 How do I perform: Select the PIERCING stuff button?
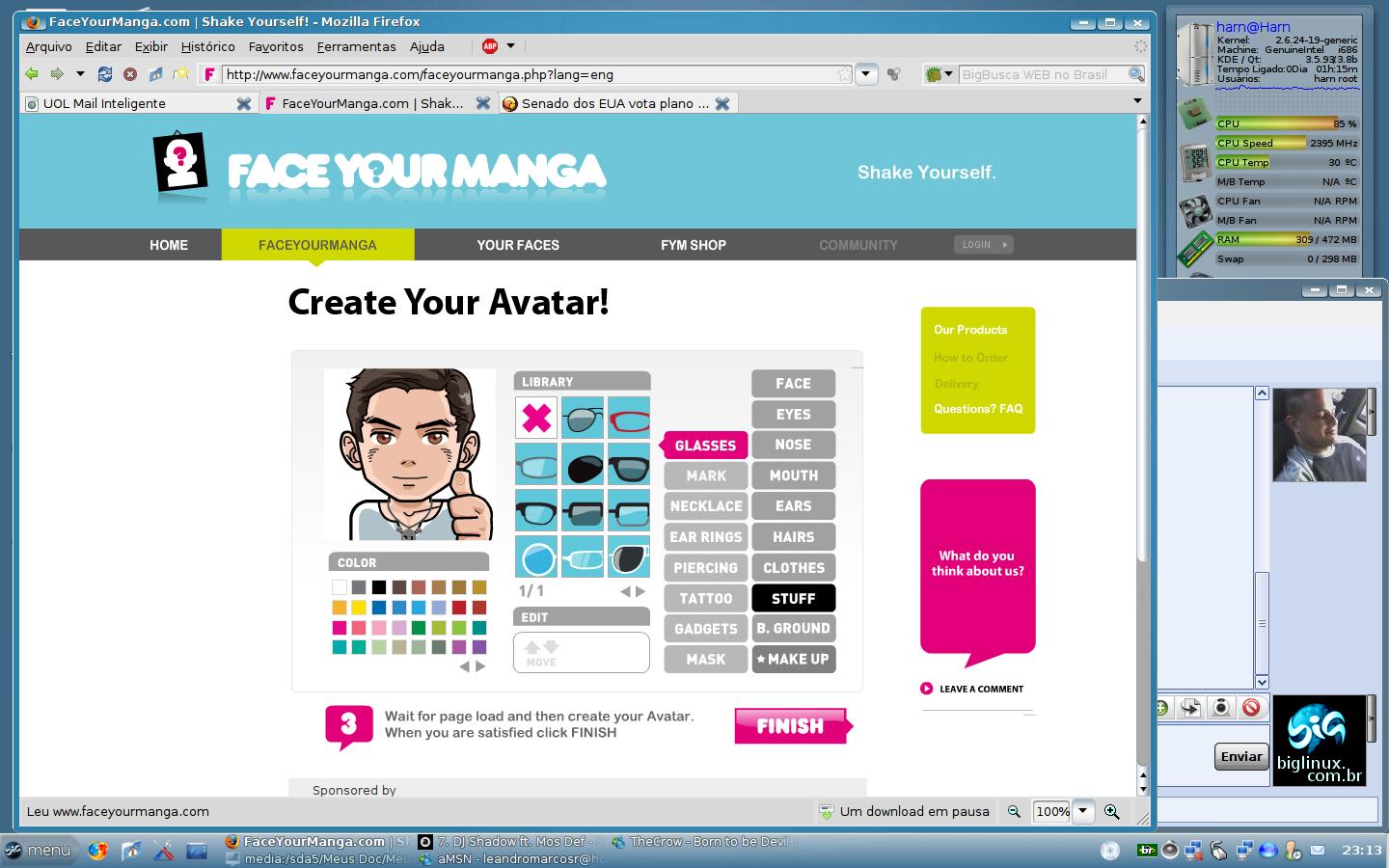tap(706, 568)
